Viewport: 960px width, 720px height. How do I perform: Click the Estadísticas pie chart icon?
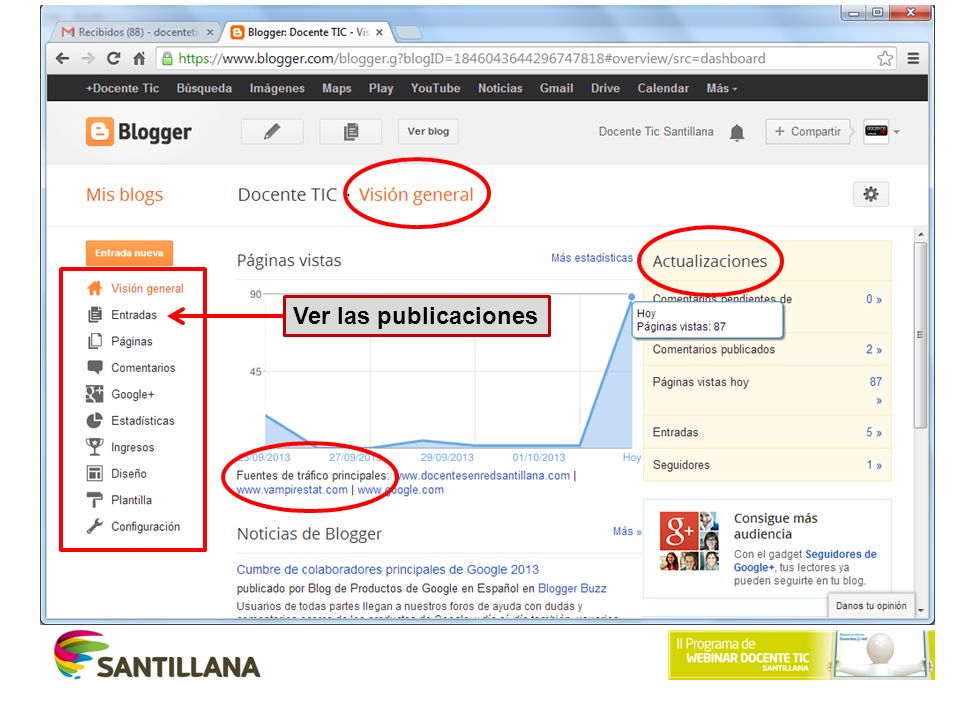94,420
